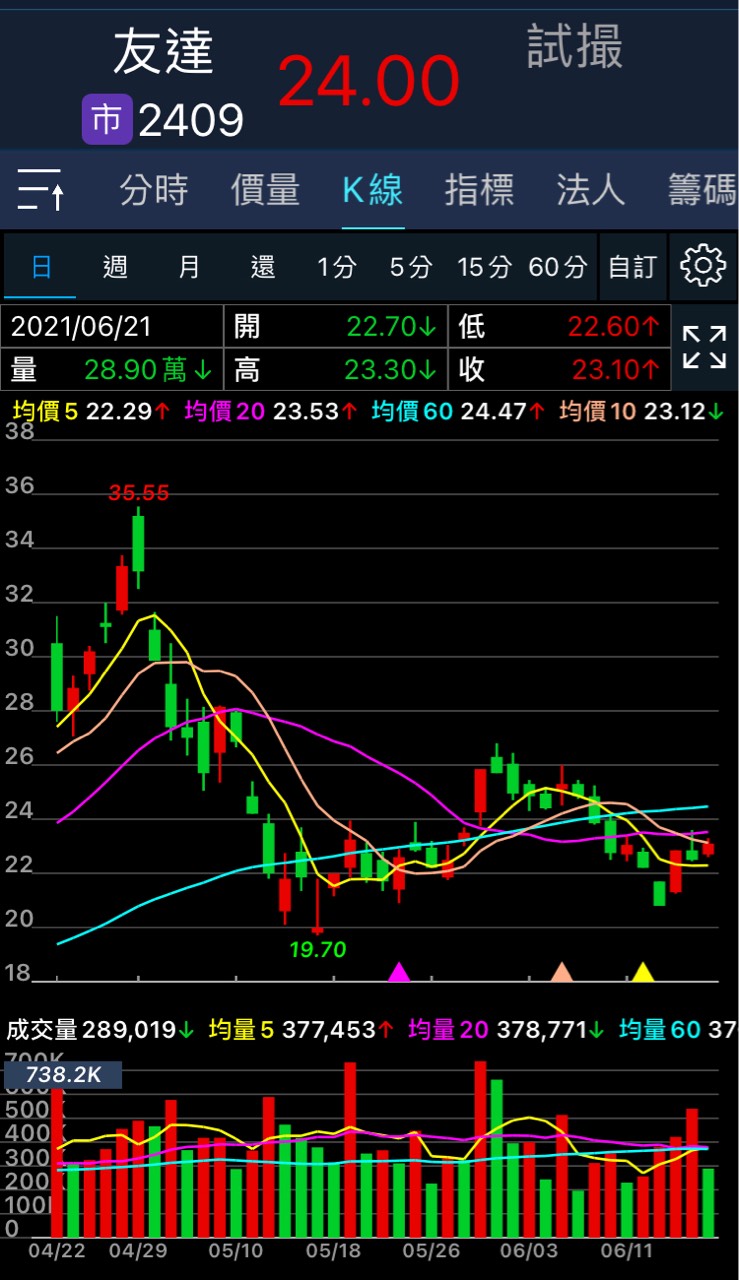Tap the peach triangle event marker
Image resolution: width=739 pixels, height=1280 pixels.
pos(562,972)
